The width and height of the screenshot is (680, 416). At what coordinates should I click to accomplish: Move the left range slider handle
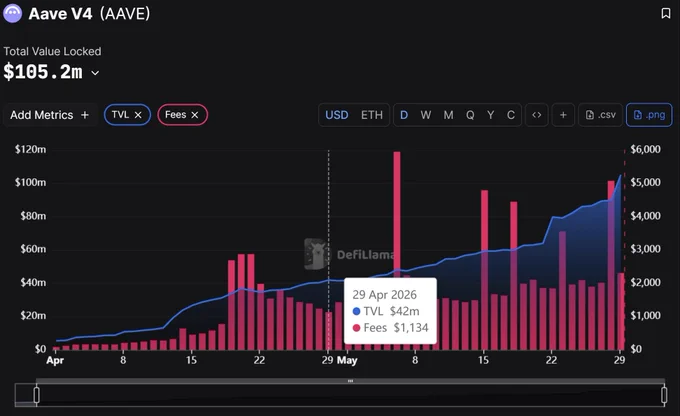36,395
